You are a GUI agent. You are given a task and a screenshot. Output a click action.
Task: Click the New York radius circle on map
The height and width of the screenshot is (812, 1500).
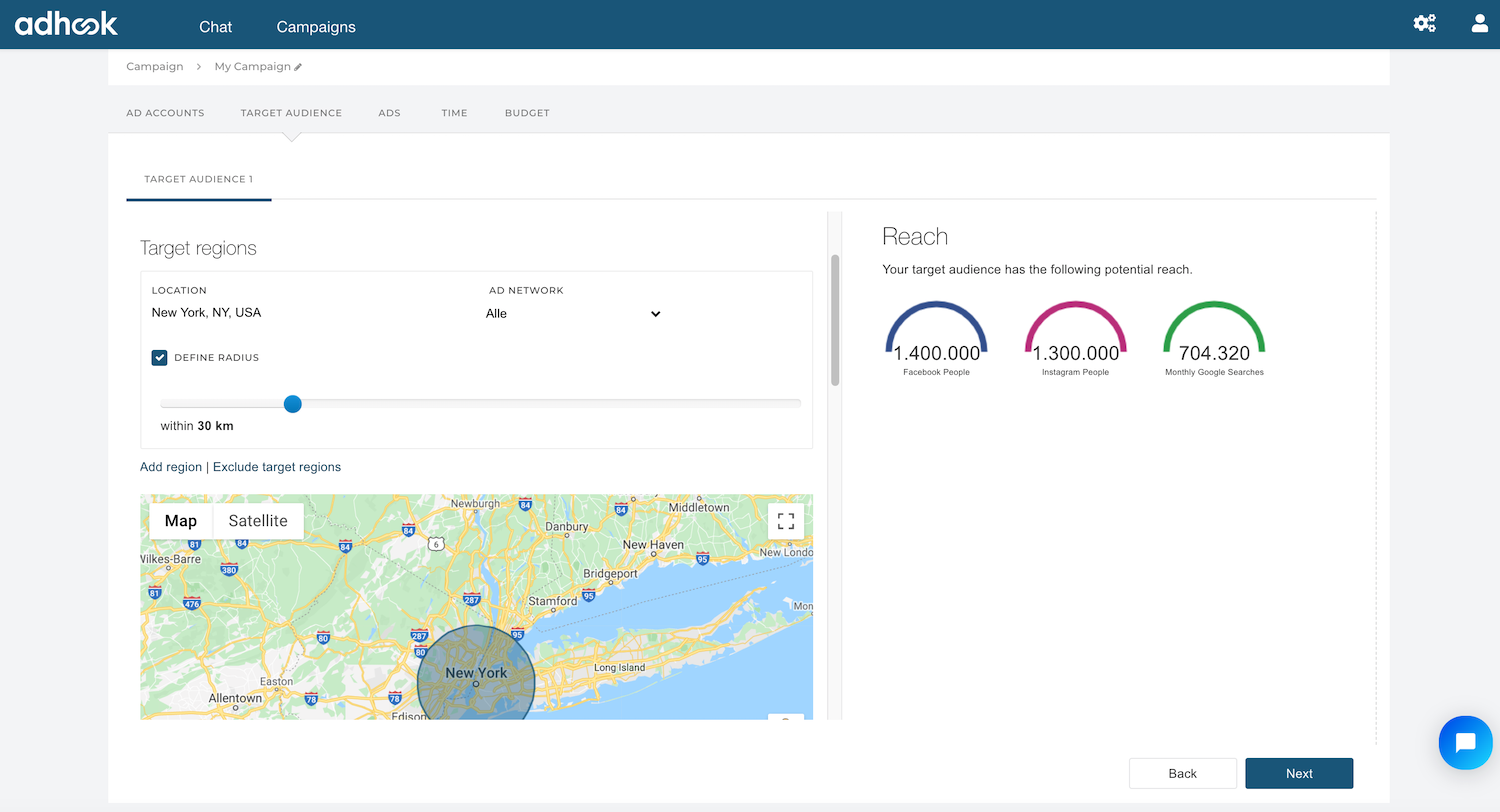(x=476, y=673)
